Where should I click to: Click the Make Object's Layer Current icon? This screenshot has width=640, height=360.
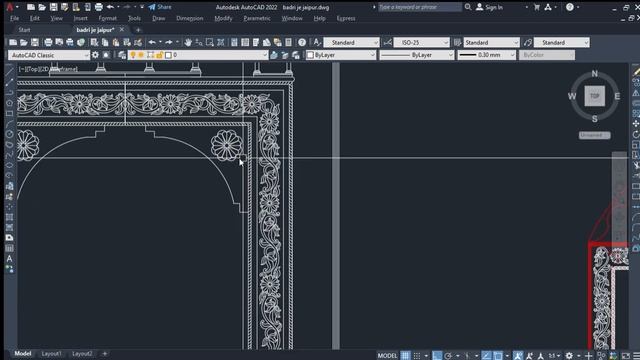[x=274, y=55]
